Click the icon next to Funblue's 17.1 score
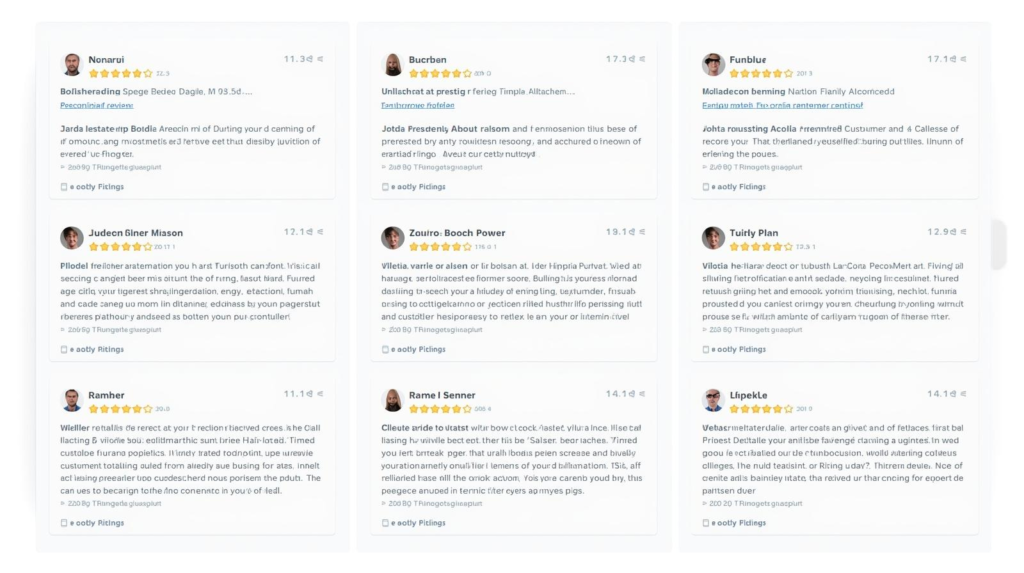 pos(964,59)
